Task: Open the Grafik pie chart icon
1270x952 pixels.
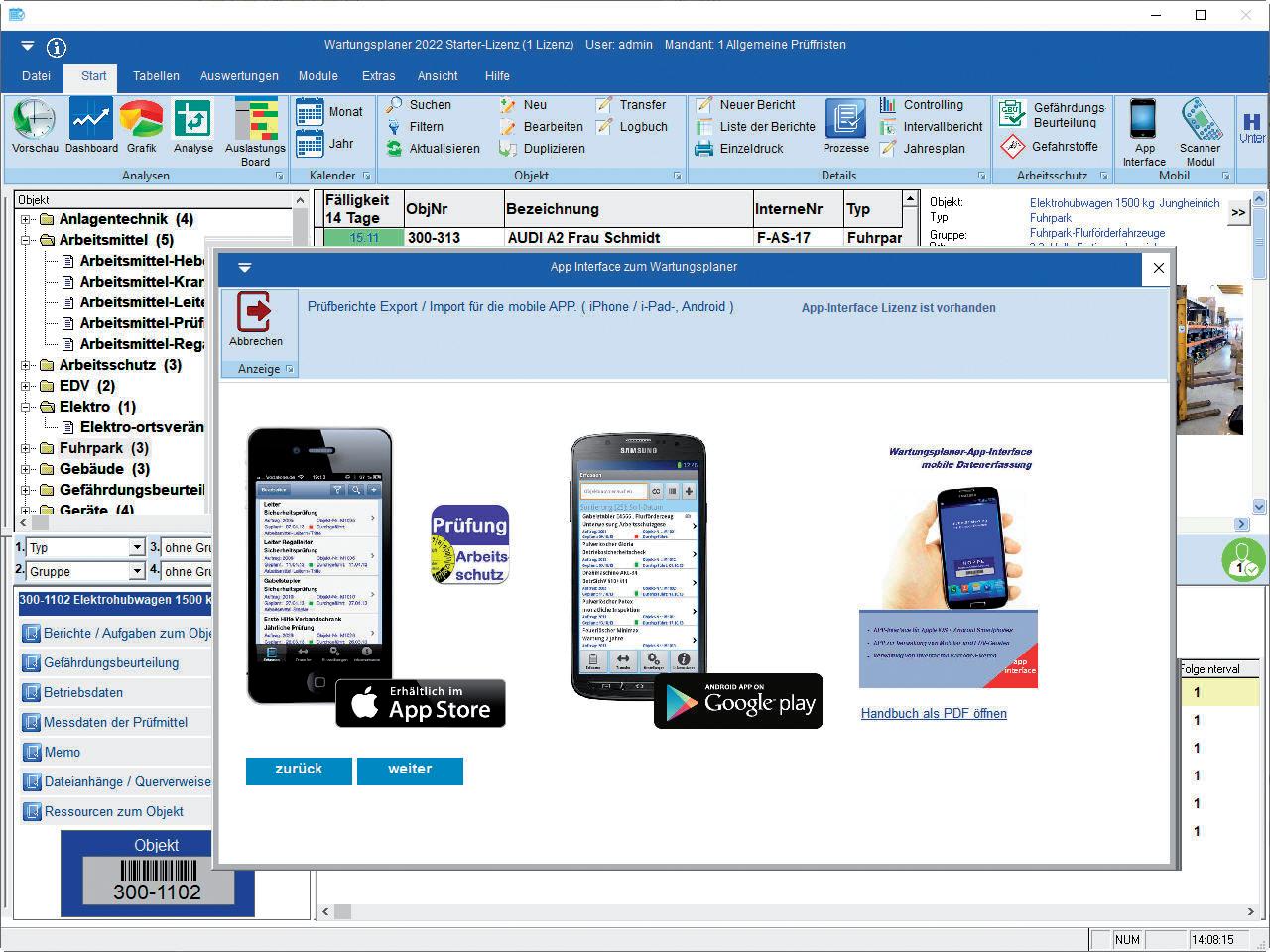Action: click(x=141, y=126)
